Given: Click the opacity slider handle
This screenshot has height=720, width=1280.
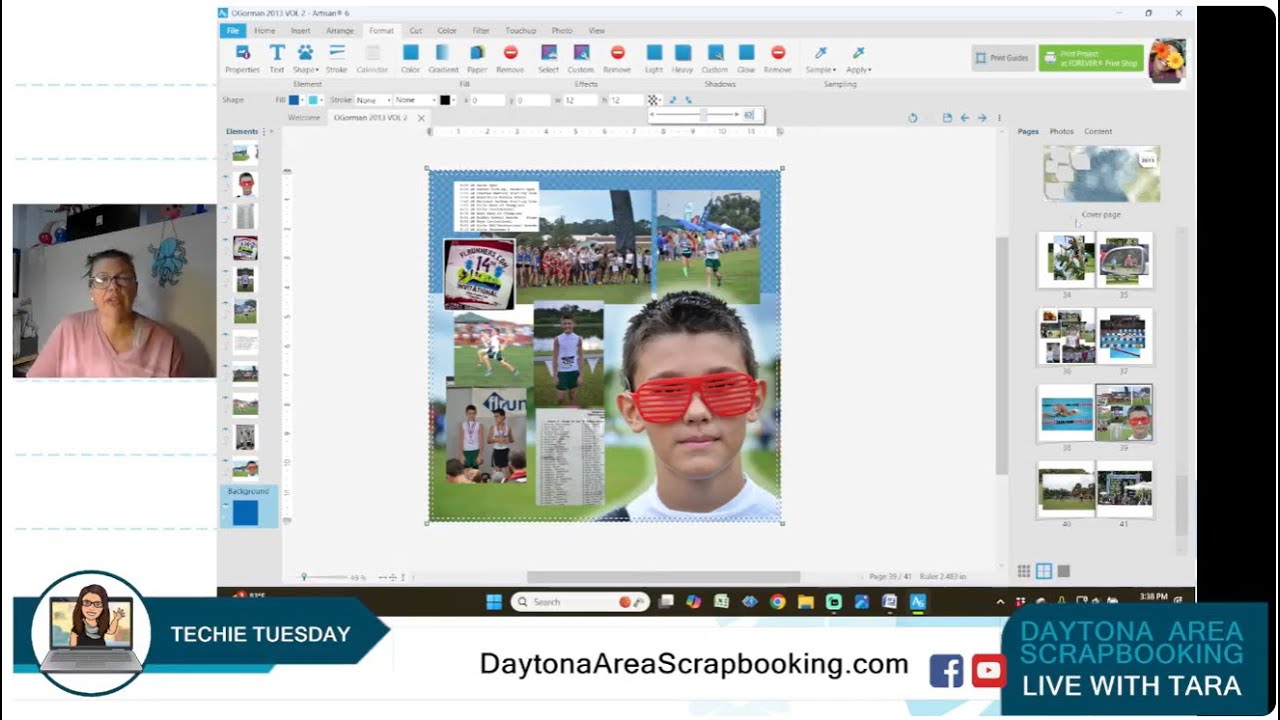Looking at the screenshot, I should click(704, 115).
